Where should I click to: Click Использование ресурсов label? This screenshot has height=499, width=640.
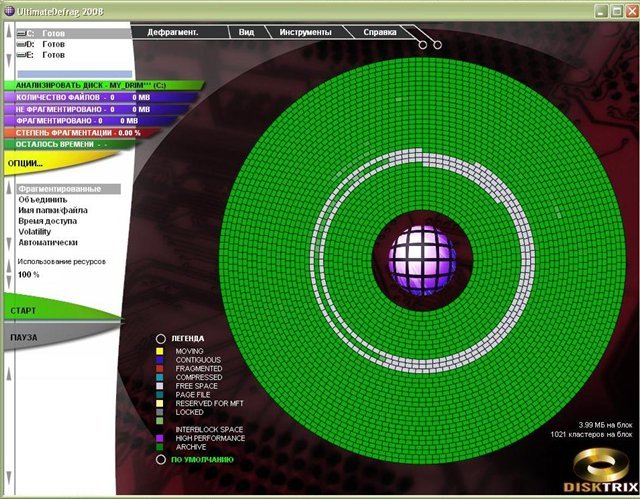pyautogui.click(x=62, y=262)
